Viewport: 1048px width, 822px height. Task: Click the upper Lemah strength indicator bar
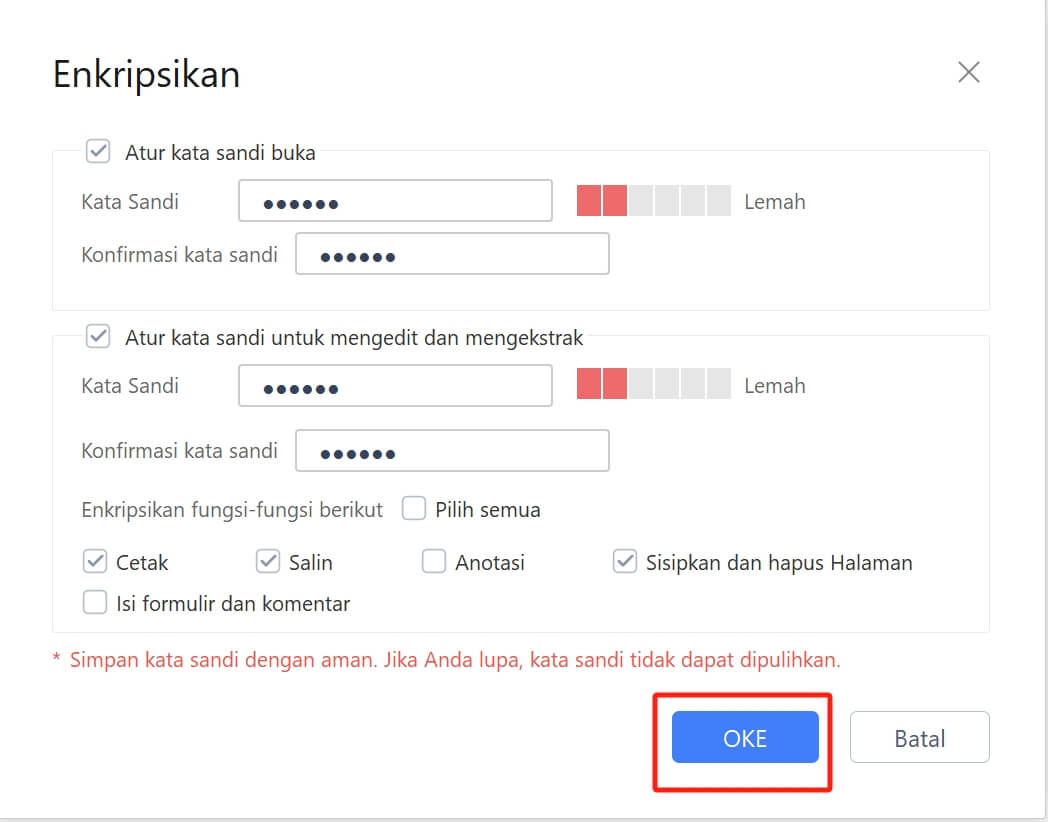pyautogui.click(x=655, y=200)
